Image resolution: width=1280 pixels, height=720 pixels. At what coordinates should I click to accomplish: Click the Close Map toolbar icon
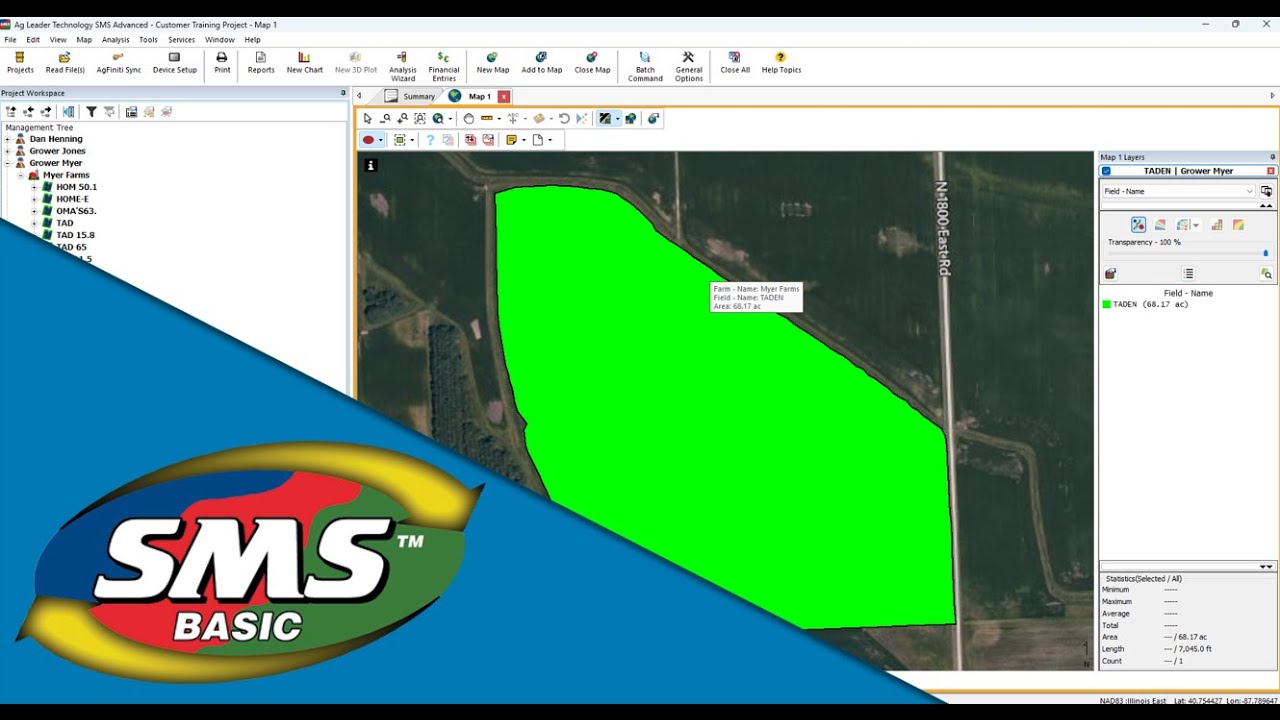tap(592, 57)
